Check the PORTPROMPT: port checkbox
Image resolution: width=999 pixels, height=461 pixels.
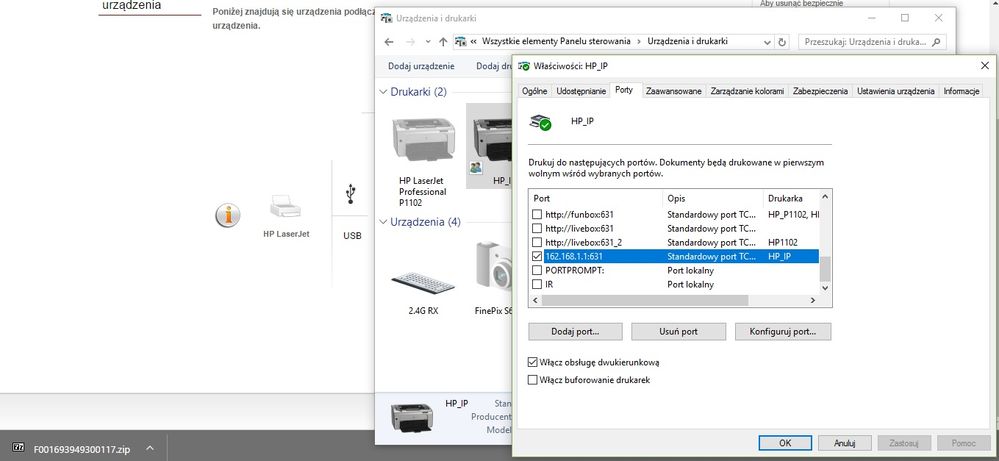tap(537, 271)
